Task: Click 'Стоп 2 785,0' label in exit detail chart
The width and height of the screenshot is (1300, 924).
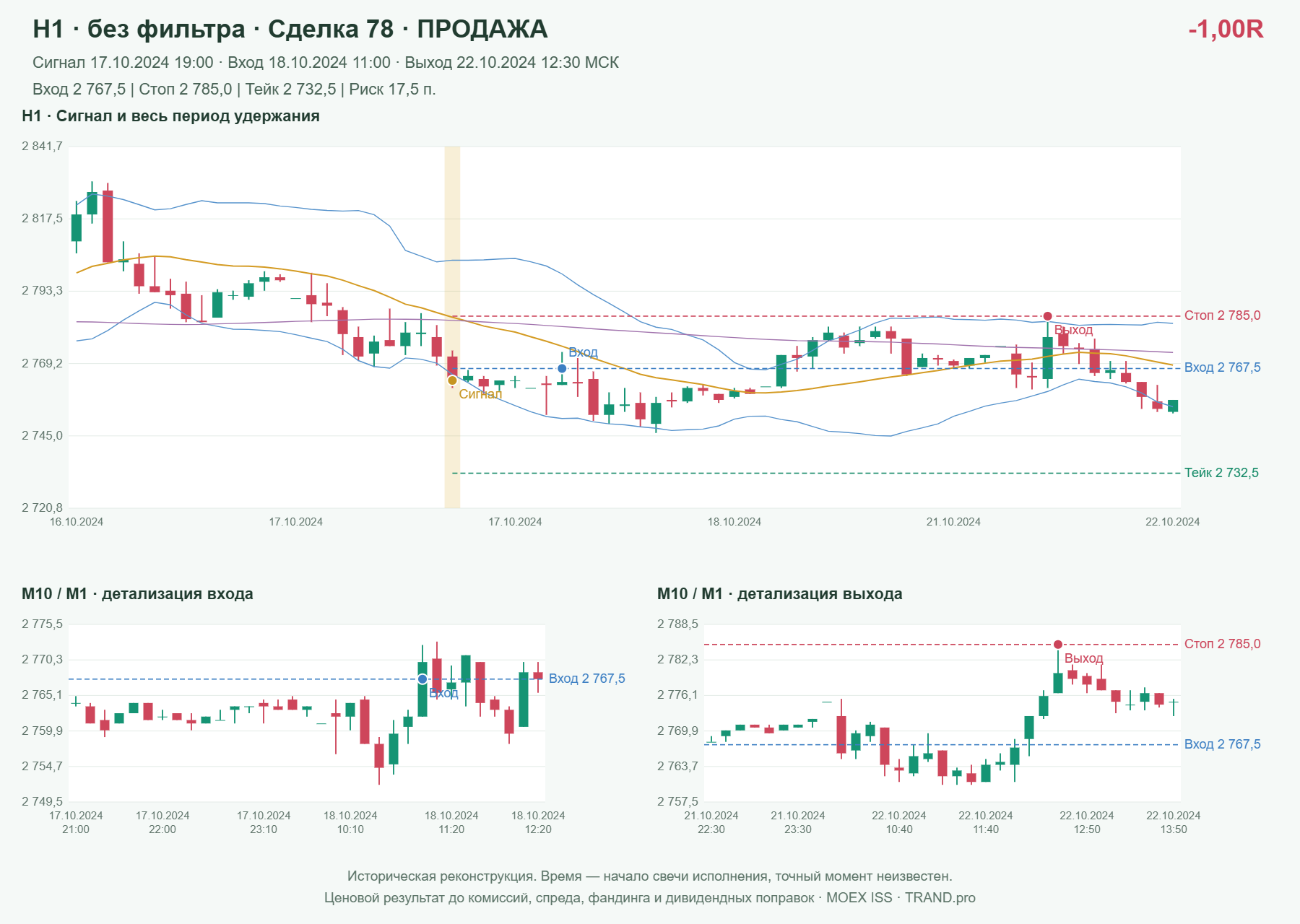Action: tap(1222, 644)
